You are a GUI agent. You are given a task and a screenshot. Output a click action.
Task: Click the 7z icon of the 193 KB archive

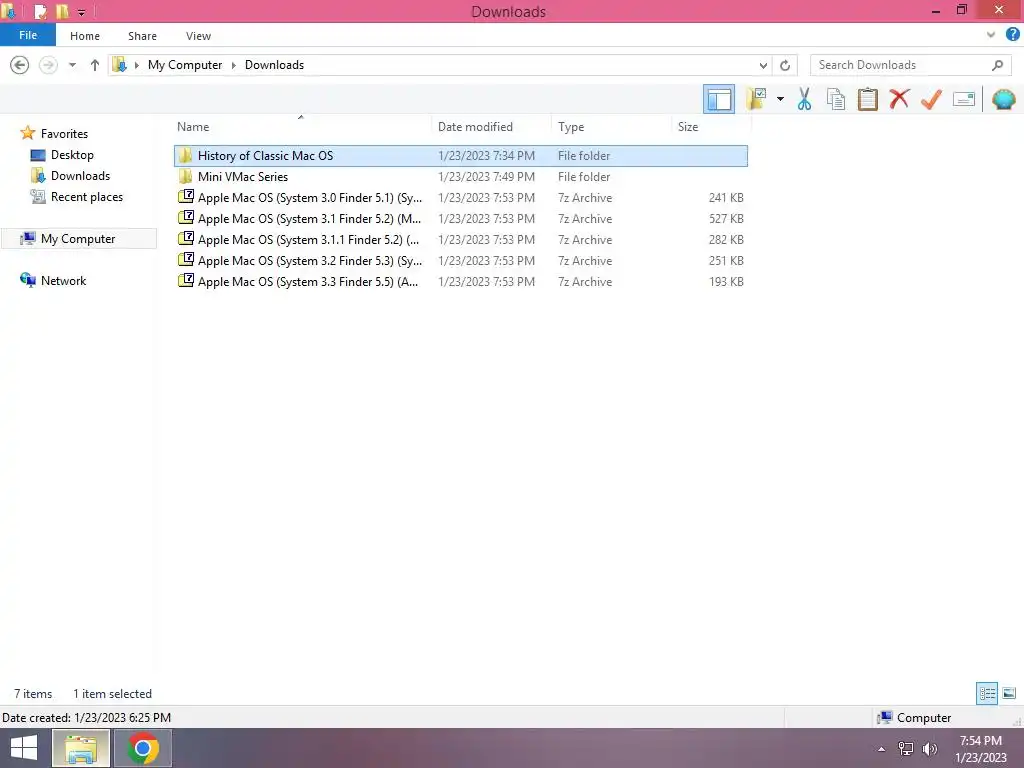(185, 280)
